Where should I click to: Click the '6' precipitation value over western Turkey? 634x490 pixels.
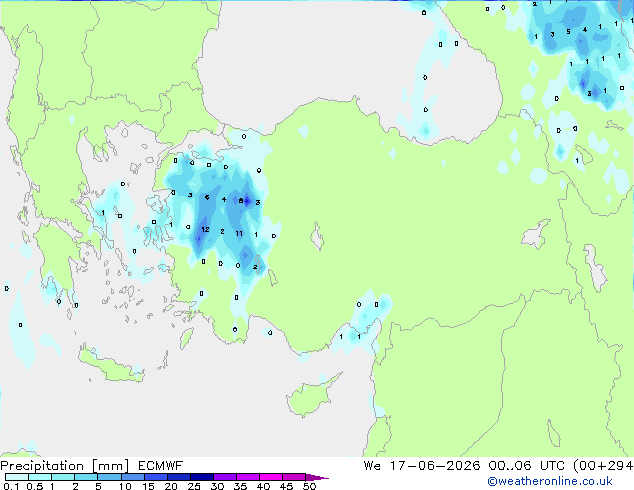pos(207,197)
